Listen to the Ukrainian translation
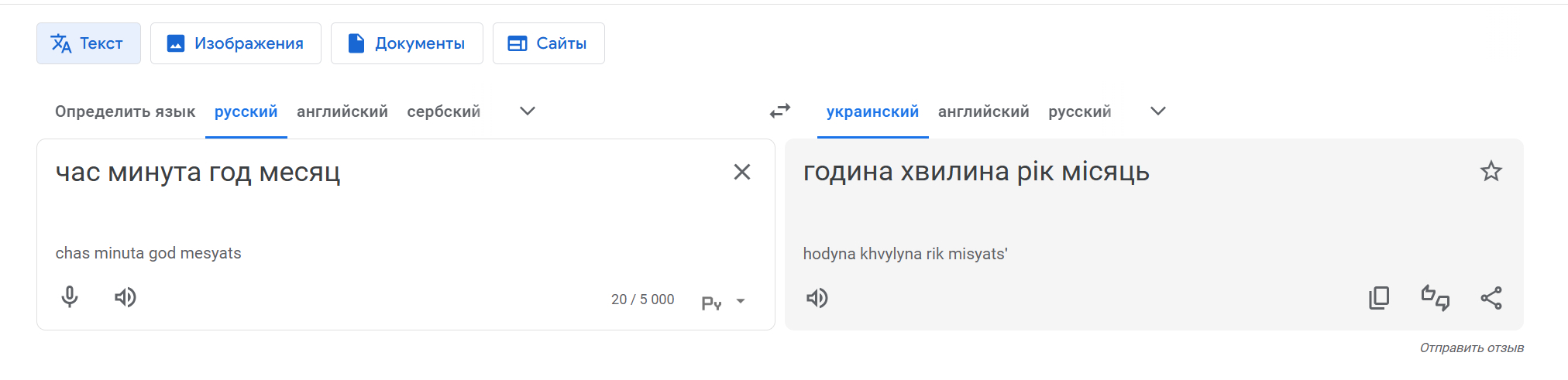The width and height of the screenshot is (1568, 380). (817, 298)
